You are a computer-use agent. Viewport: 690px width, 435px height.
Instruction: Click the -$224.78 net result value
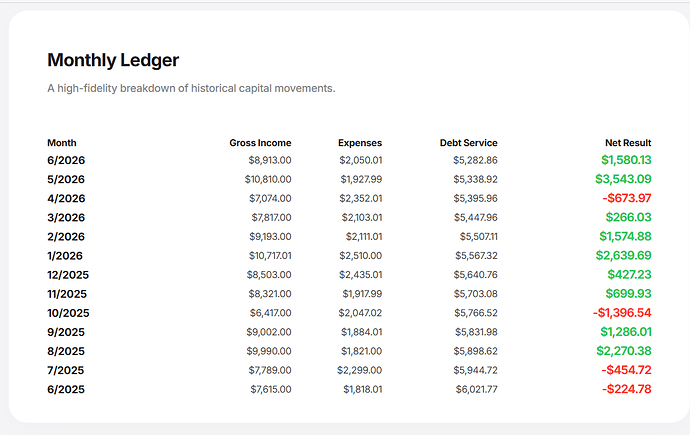click(627, 389)
